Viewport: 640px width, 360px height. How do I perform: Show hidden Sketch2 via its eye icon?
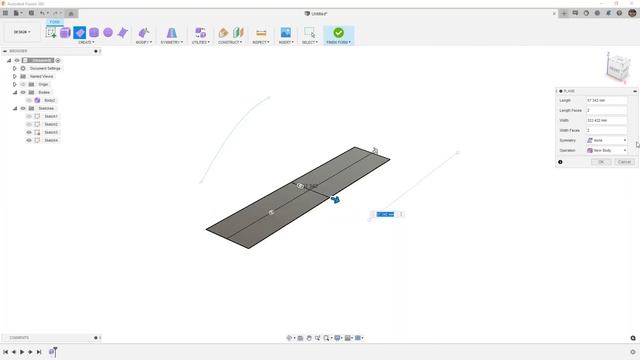29,124
